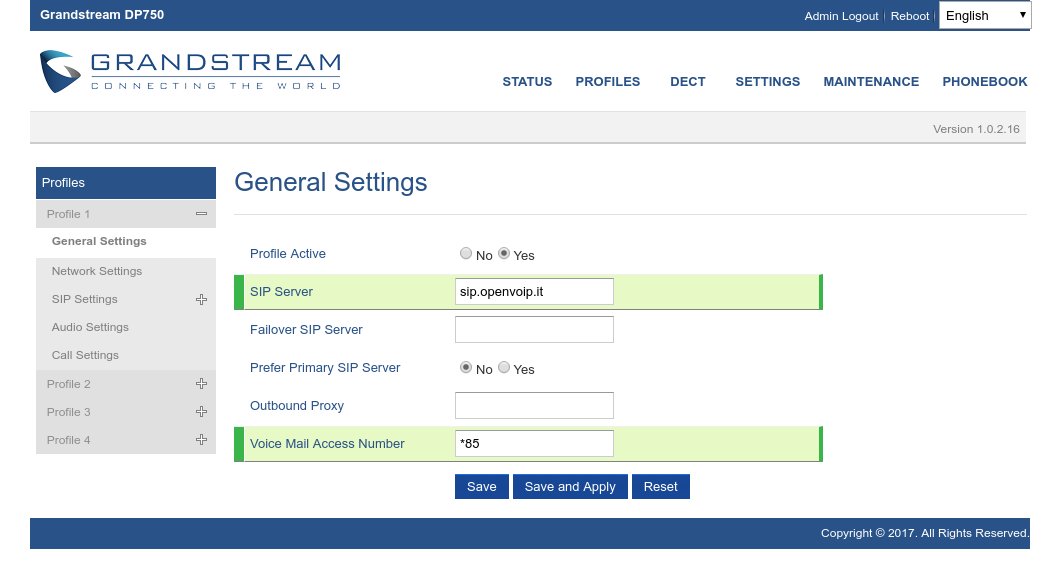Click the Reset button

click(661, 487)
